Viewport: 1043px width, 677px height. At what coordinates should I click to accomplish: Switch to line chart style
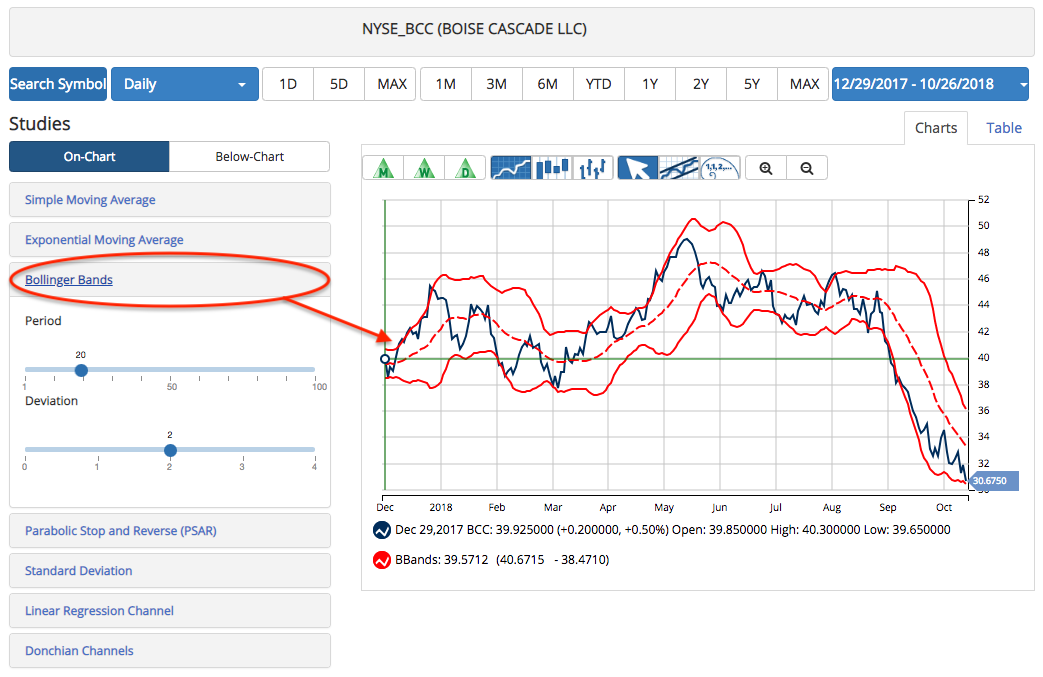[511, 168]
